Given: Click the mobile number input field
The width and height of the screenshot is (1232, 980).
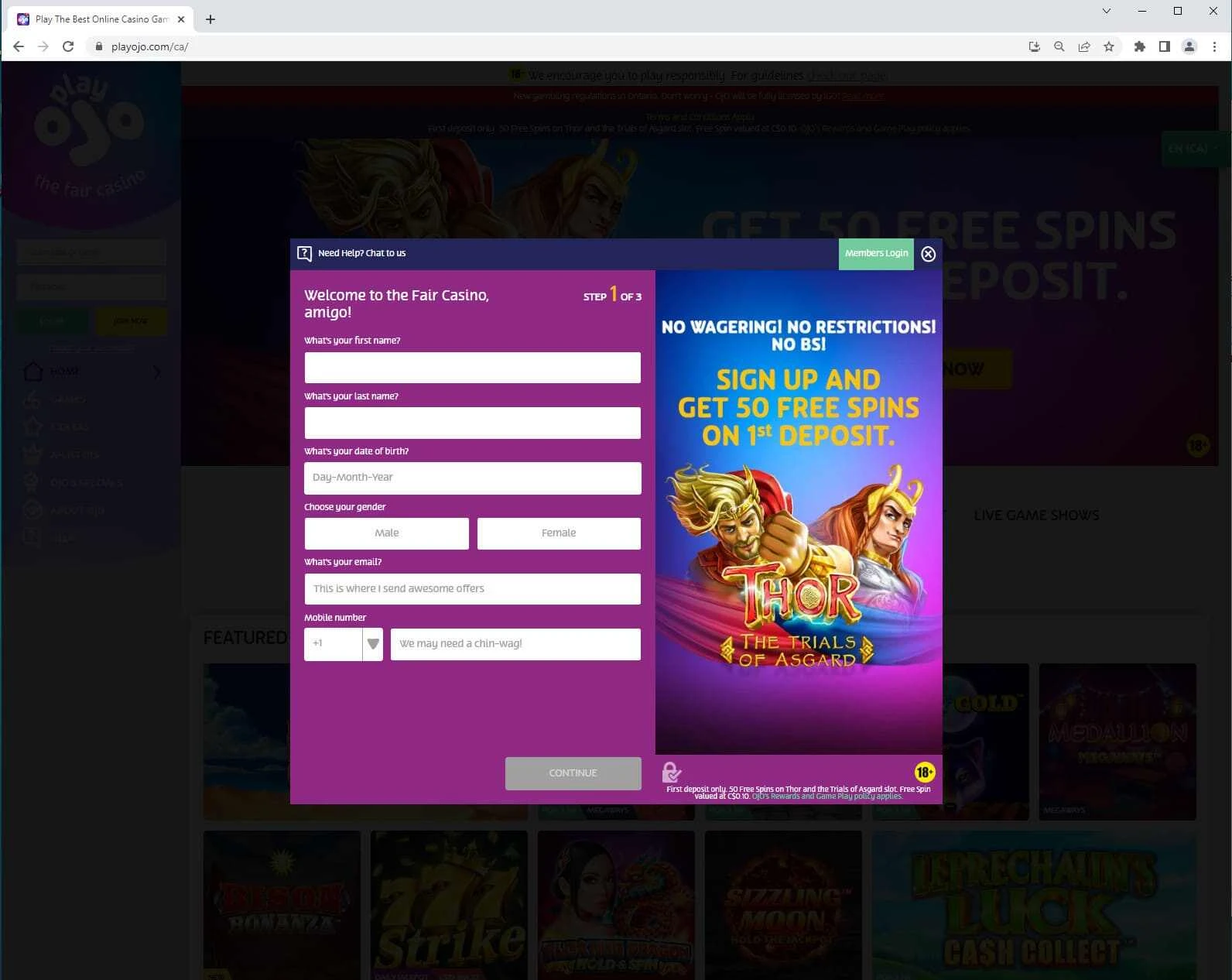Looking at the screenshot, I should point(515,644).
